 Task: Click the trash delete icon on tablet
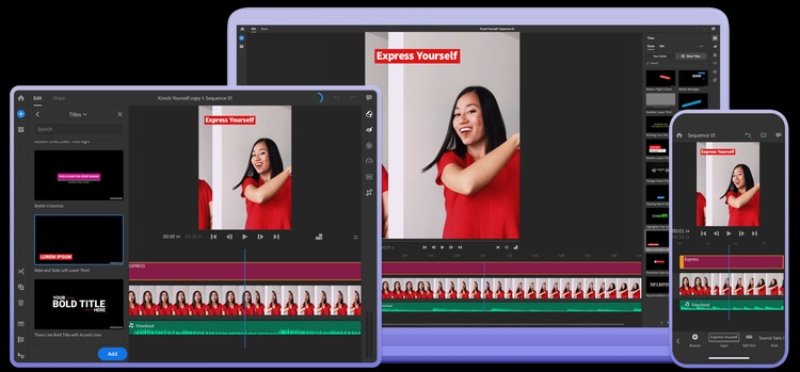(20, 303)
